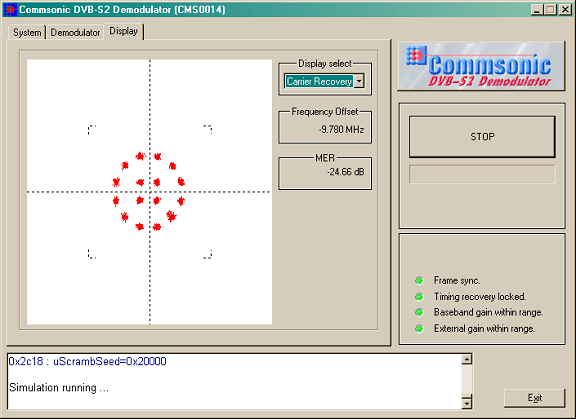Click the application icon in title bar
Viewport: 576px width, 419px height.
pos(10,9)
